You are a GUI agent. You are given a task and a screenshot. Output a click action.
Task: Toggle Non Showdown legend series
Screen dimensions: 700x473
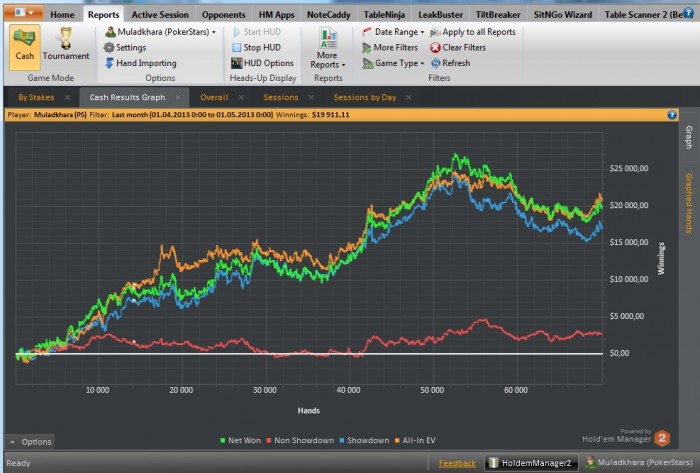300,440
